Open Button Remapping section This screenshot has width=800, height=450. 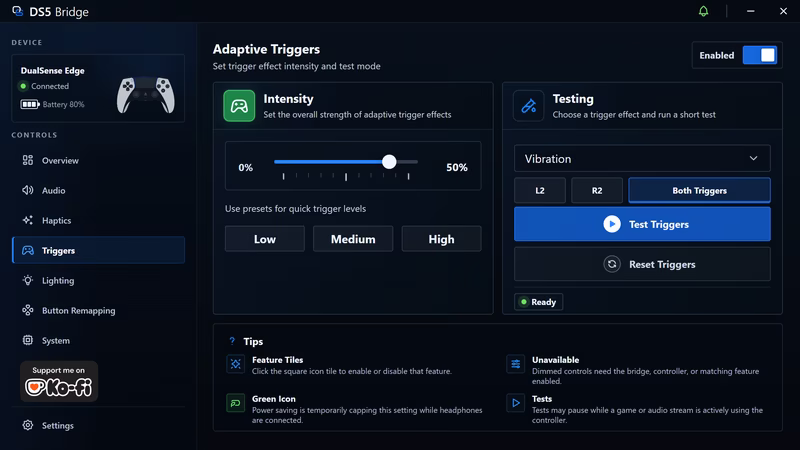pyautogui.click(x=98, y=310)
